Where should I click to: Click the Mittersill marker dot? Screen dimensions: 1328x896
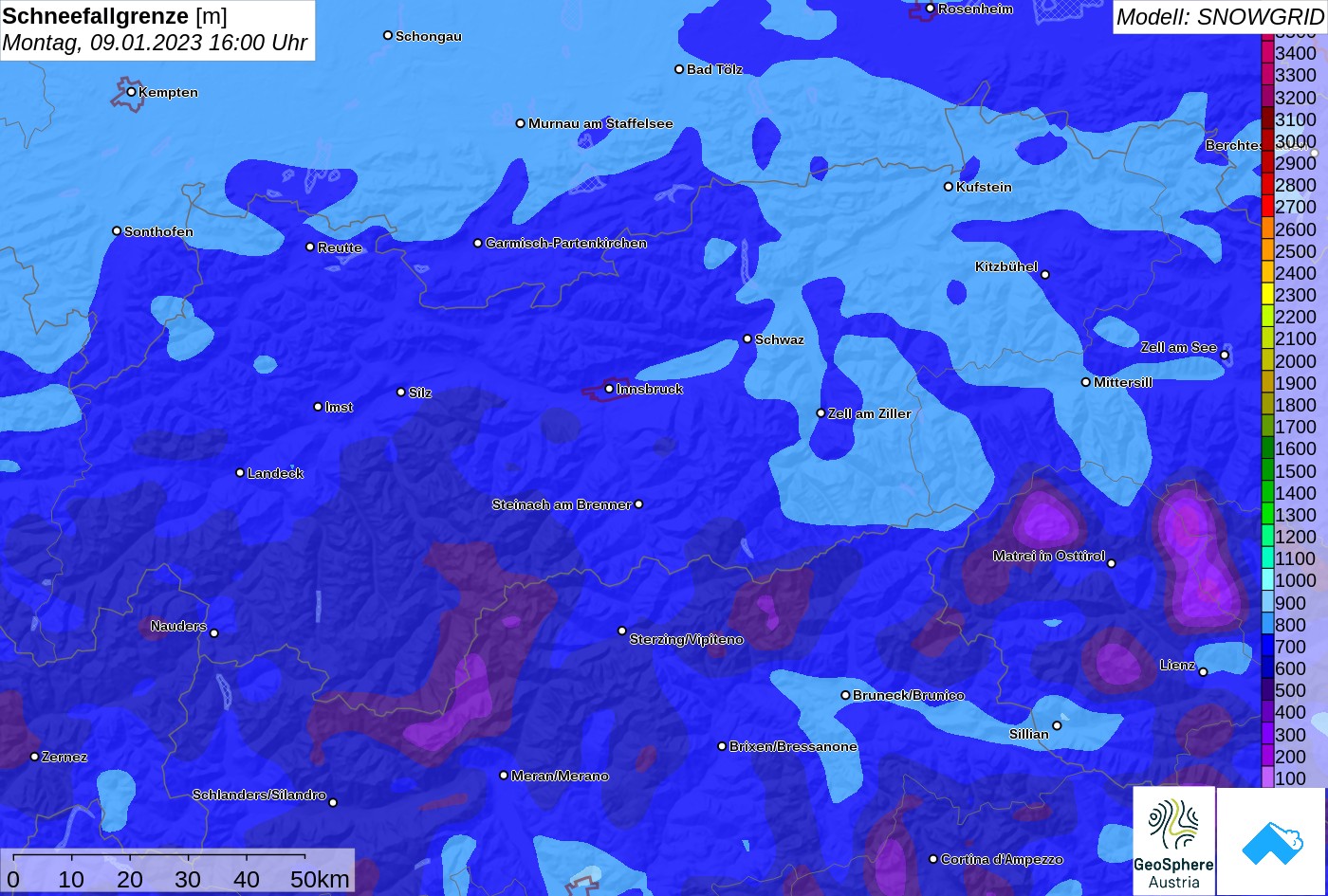[x=1086, y=382]
